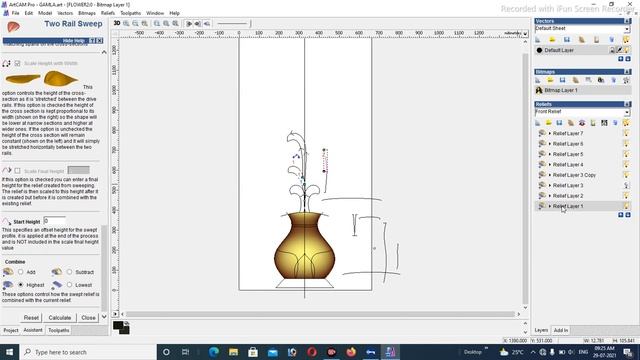Expand Relief Layer 2 tree arrow
The image size is (640, 360).
coord(550,196)
